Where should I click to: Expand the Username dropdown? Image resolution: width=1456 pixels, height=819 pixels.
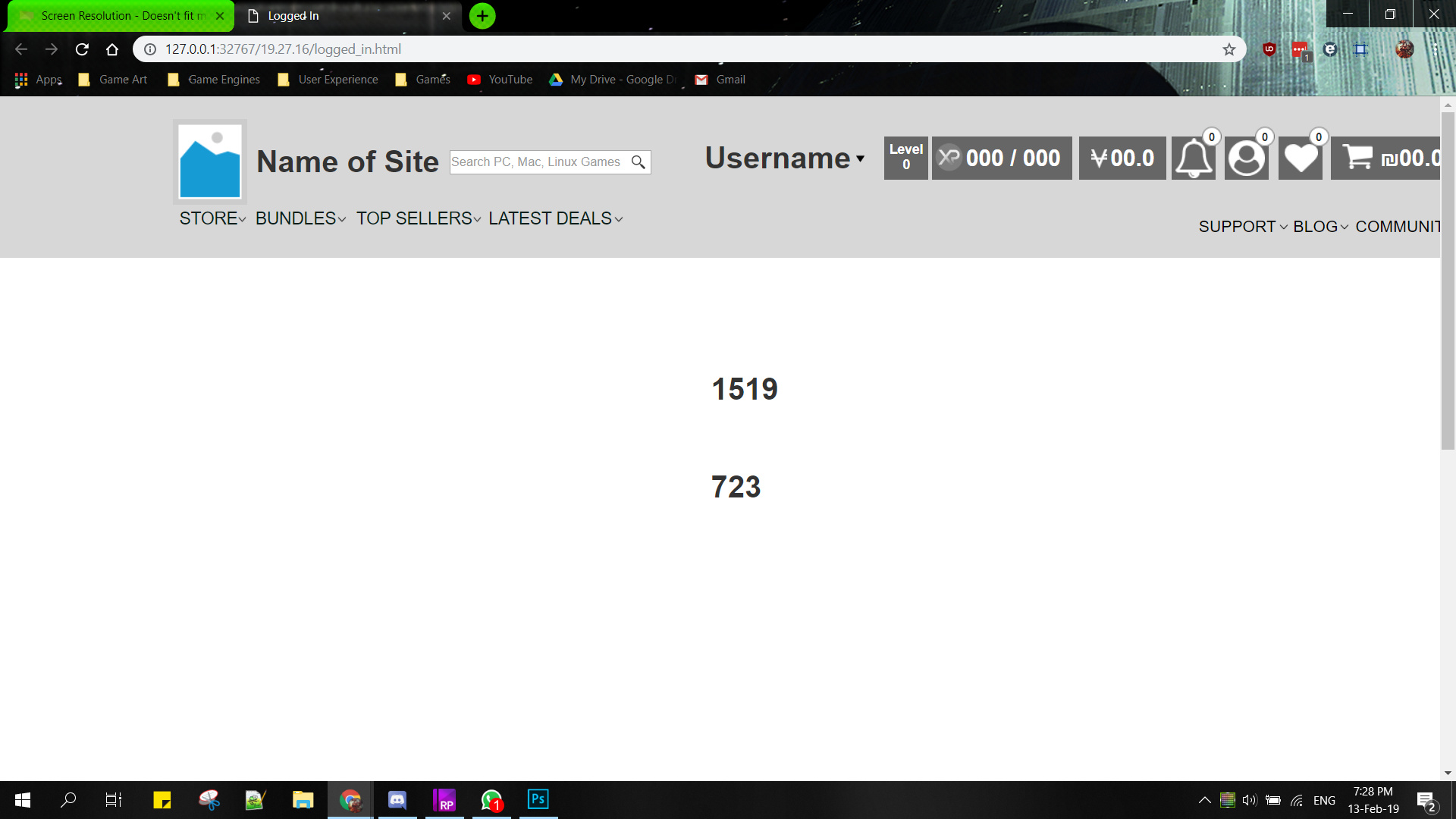(784, 158)
